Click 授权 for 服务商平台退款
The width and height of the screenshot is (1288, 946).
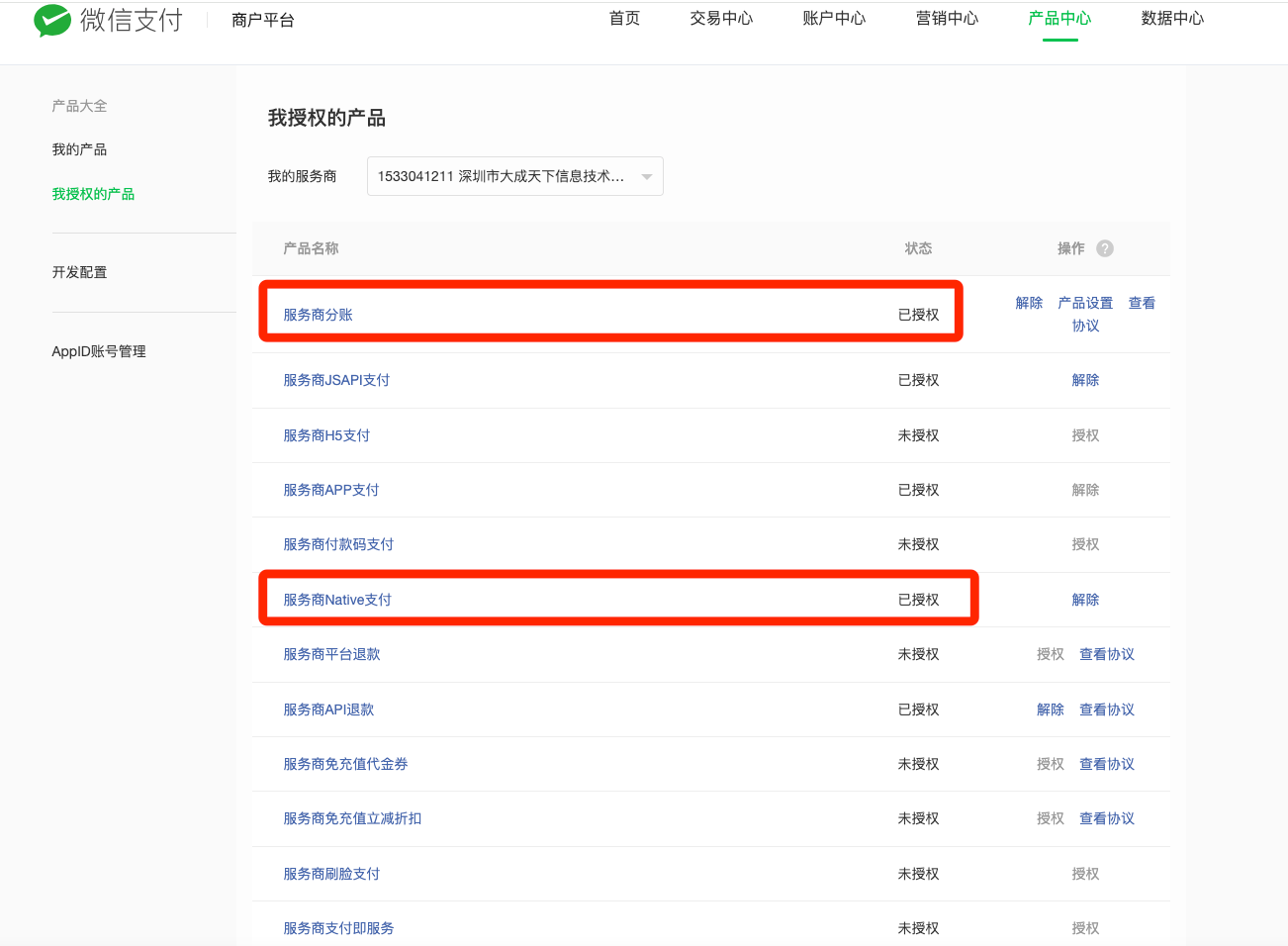click(x=1050, y=654)
